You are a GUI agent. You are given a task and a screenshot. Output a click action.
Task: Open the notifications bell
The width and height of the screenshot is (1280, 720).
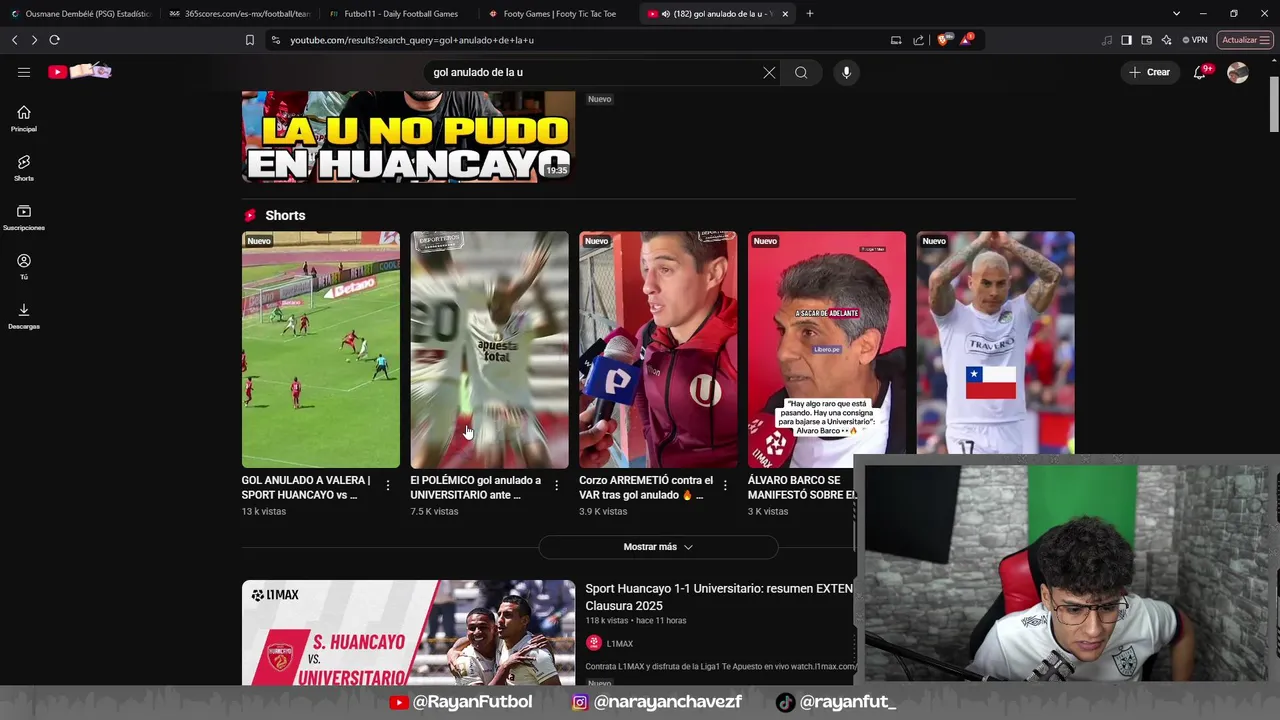[1200, 72]
